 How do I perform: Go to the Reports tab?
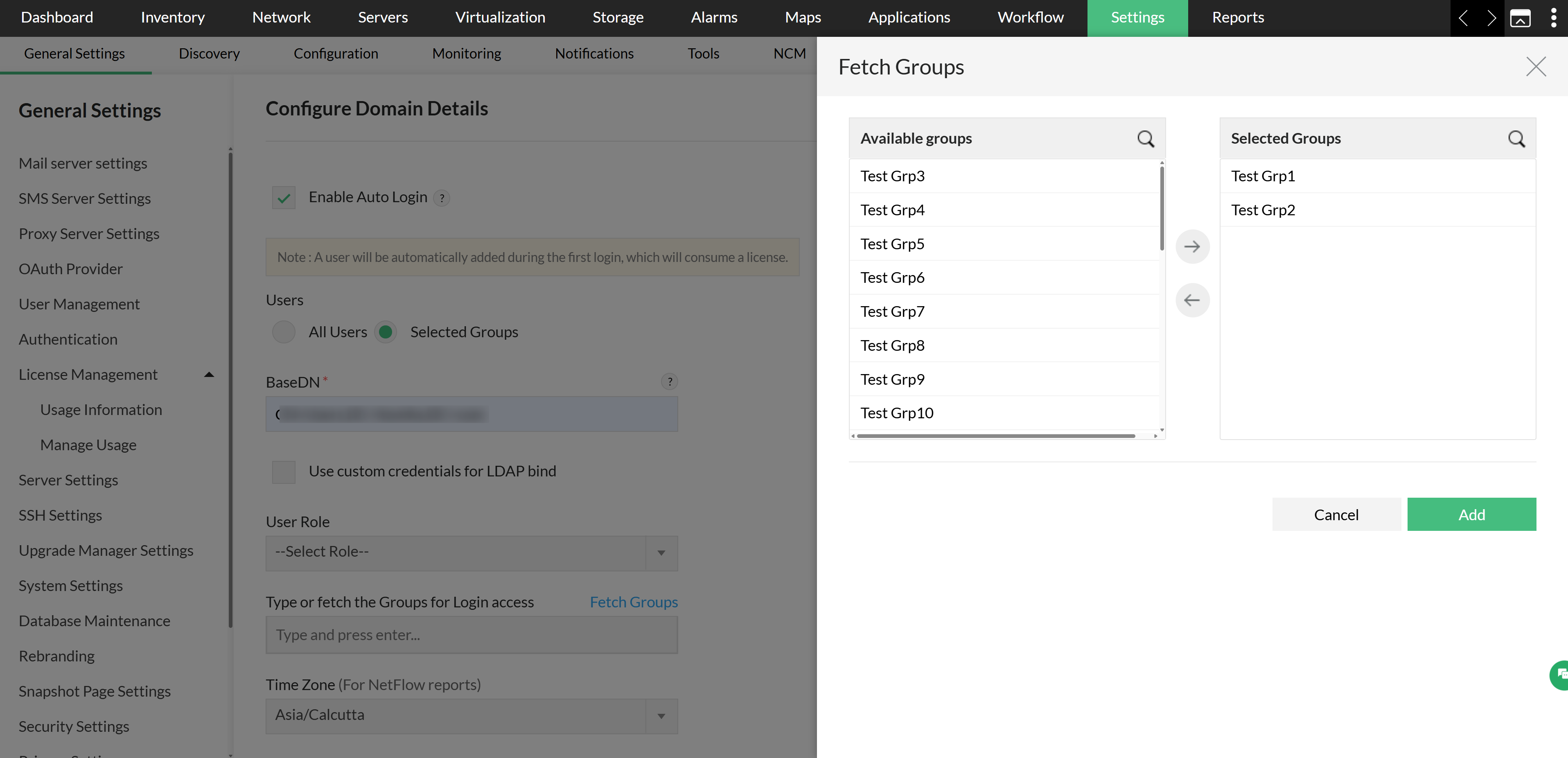click(1237, 18)
